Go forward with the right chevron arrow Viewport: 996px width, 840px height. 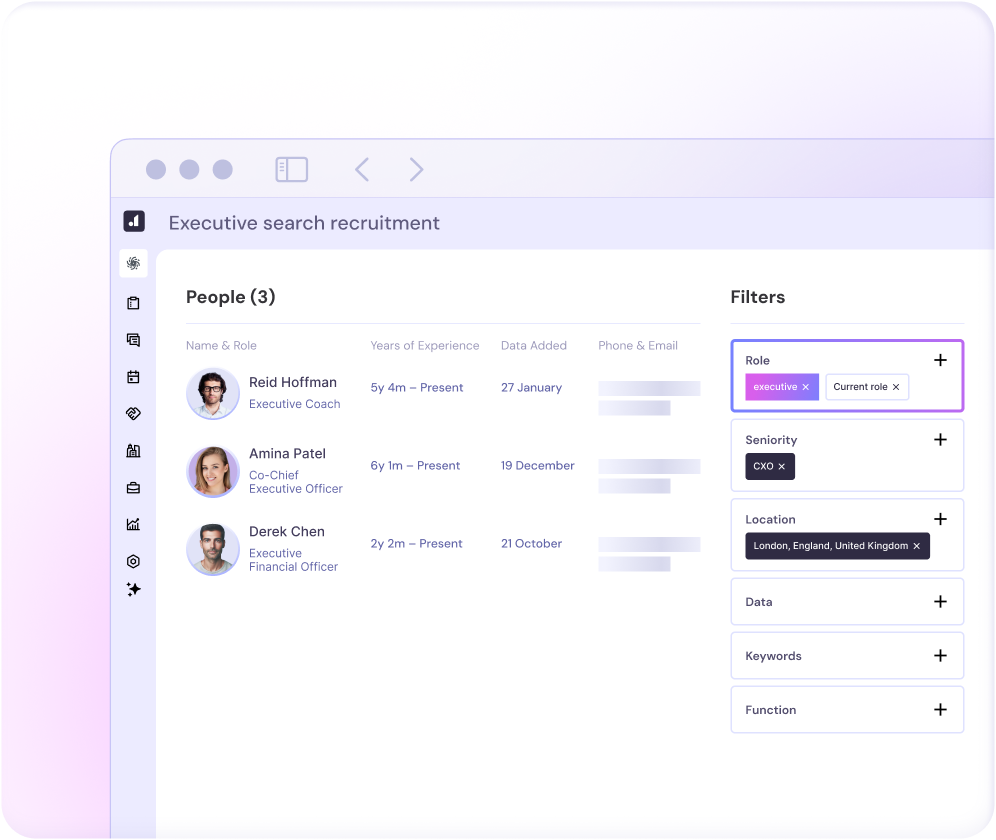point(417,170)
